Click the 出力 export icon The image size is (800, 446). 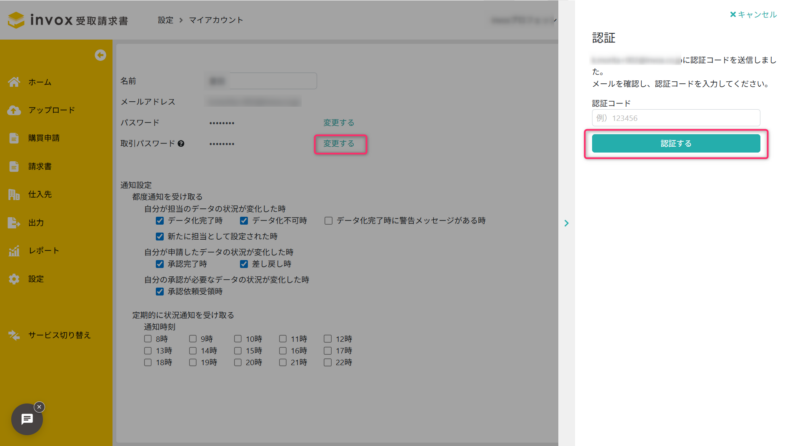[14, 222]
